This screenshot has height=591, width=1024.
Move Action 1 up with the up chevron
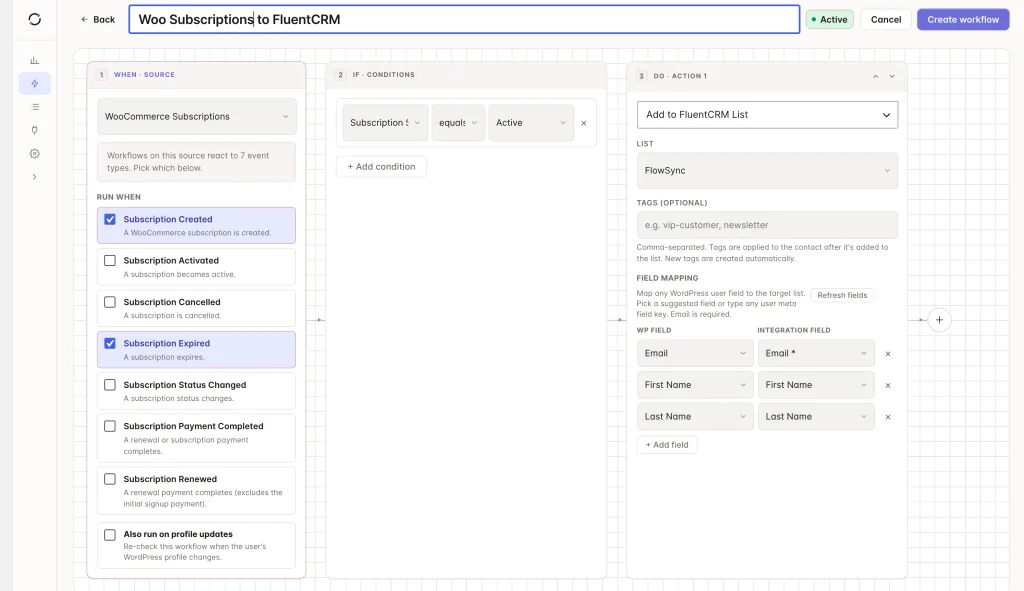[875, 76]
